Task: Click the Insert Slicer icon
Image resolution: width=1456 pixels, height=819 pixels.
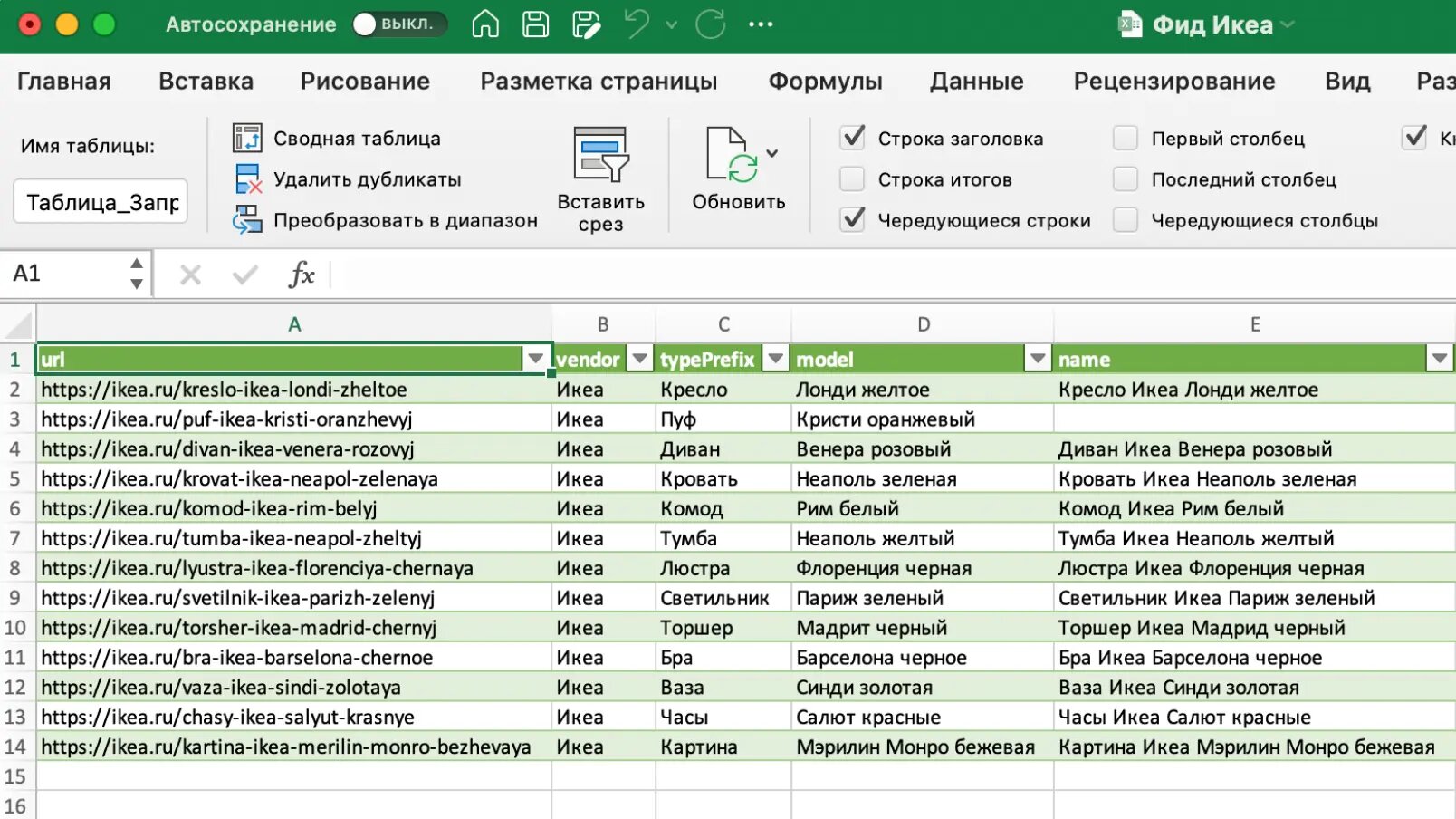Action: 600,154
